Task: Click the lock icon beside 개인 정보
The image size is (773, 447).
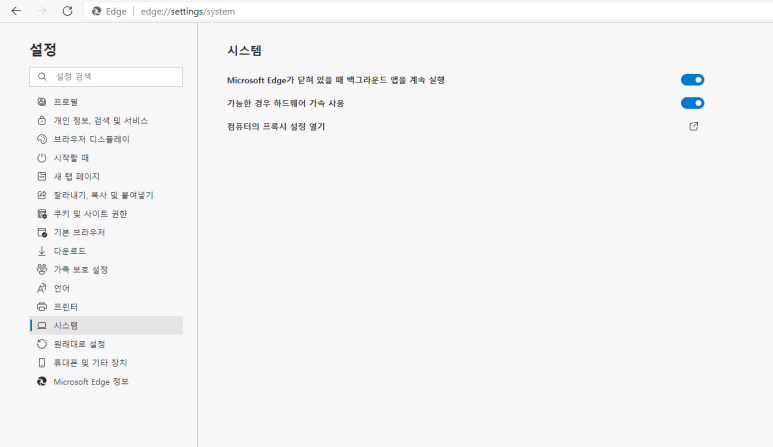Action: click(x=42, y=121)
